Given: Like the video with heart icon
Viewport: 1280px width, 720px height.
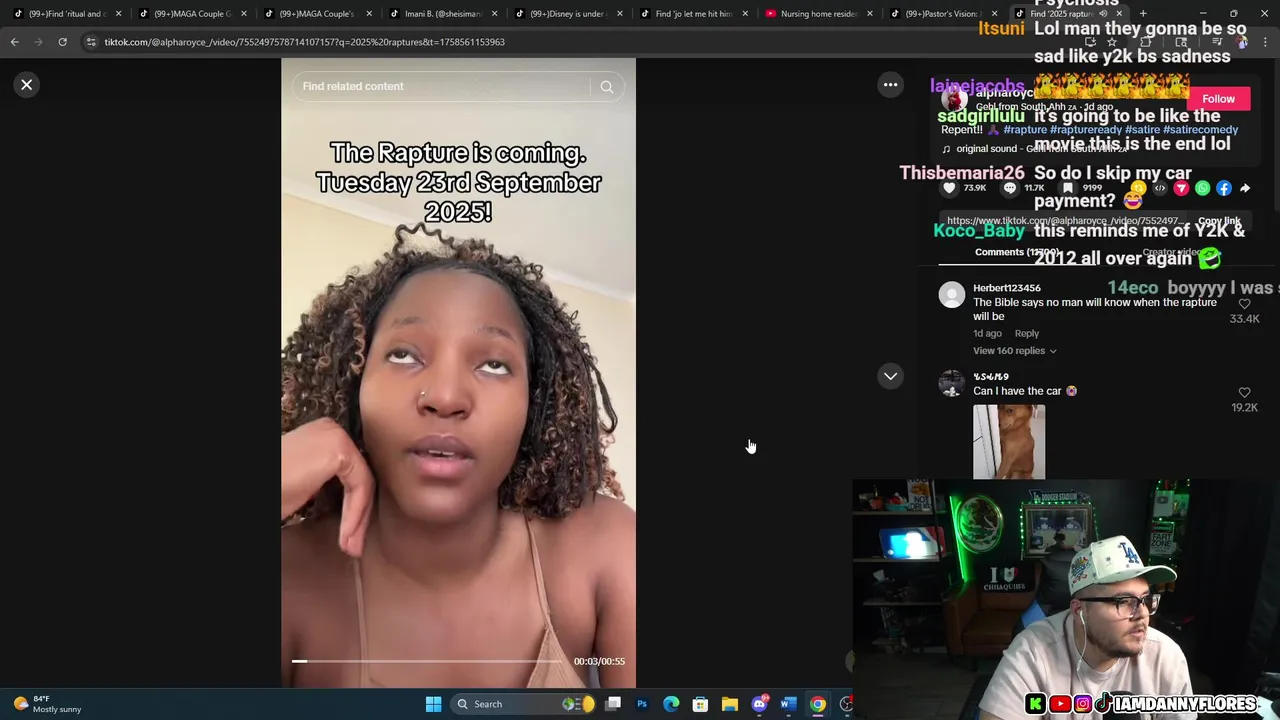Looking at the screenshot, I should tap(950, 188).
